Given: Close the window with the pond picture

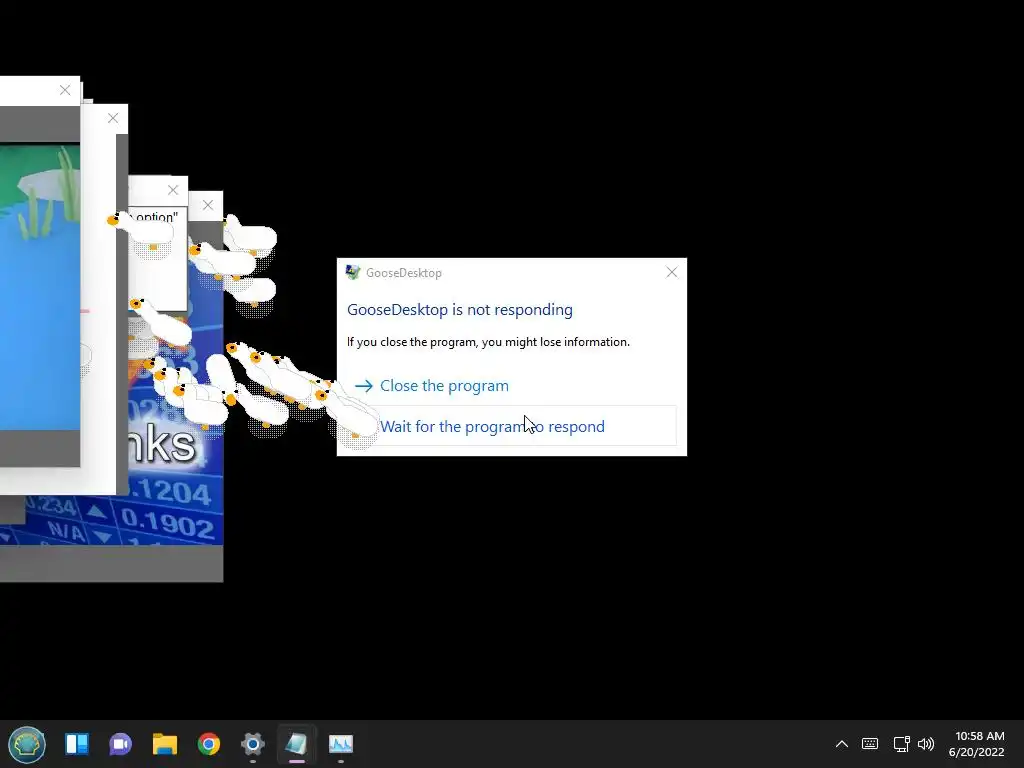Looking at the screenshot, I should click(65, 90).
